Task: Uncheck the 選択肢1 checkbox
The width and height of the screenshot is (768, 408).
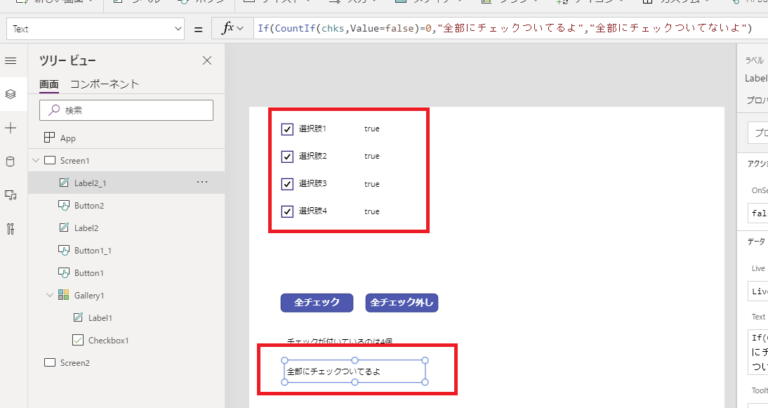Action: tap(287, 129)
